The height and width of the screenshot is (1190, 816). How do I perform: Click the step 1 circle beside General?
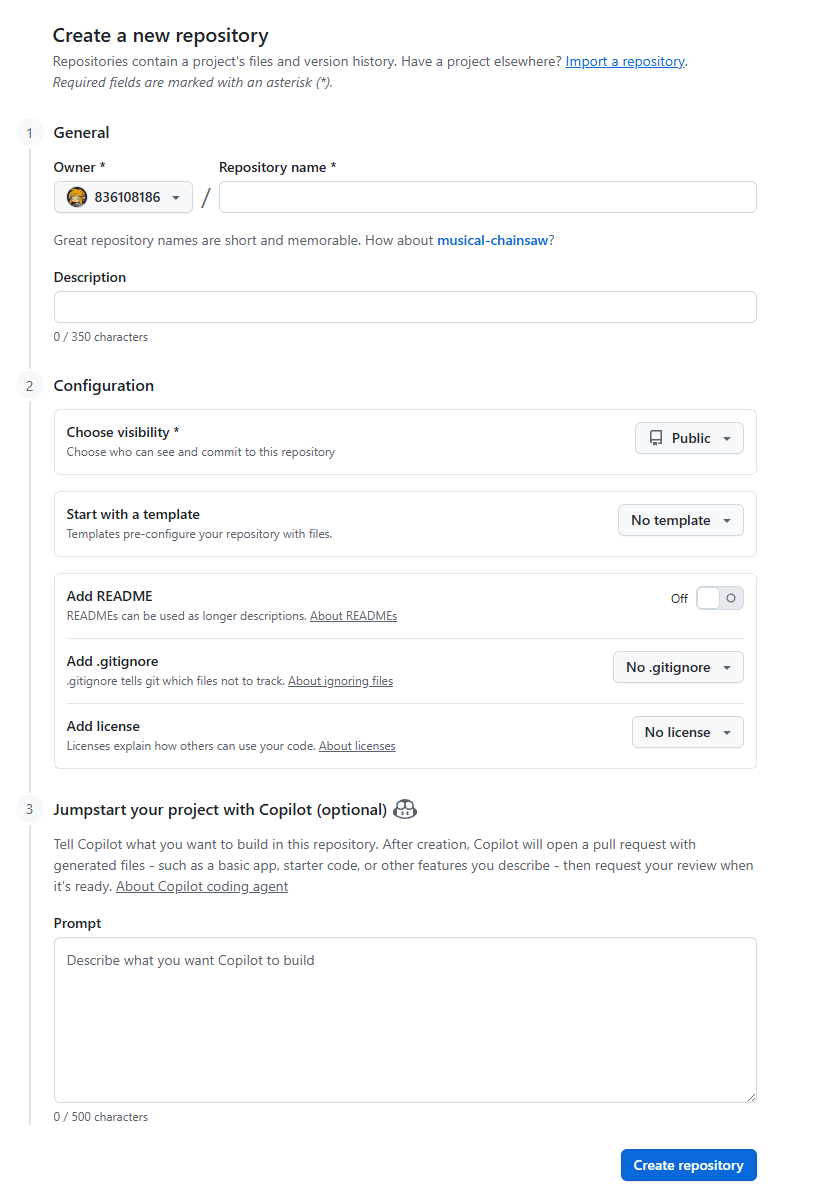[x=29, y=132]
